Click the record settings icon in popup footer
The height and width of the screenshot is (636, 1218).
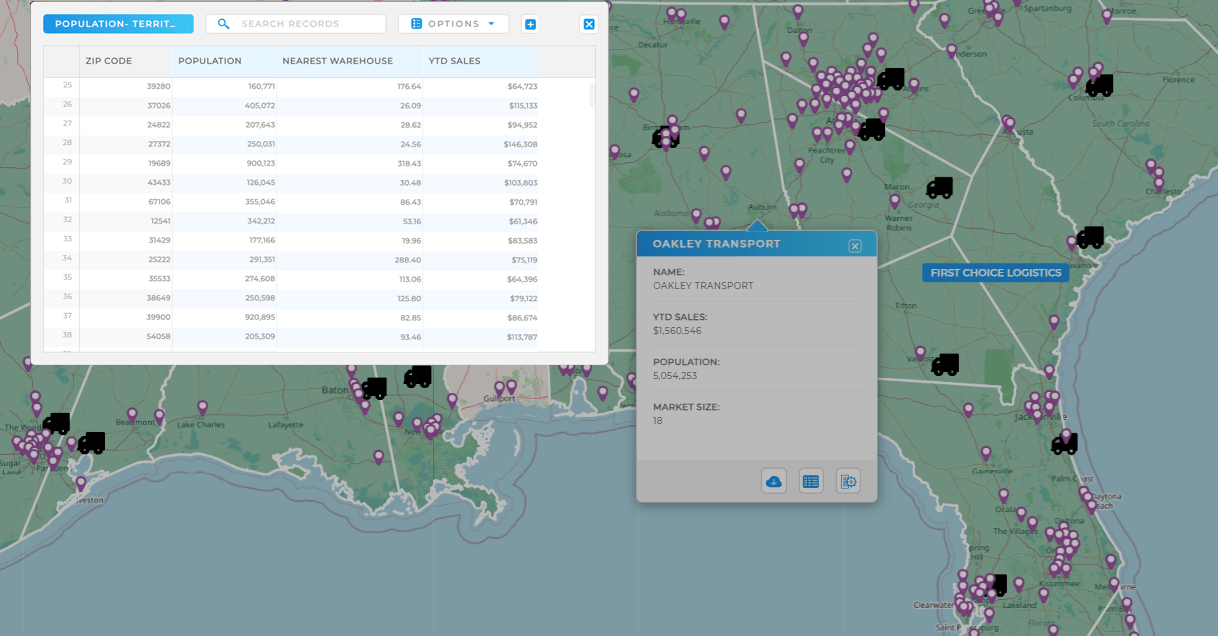[848, 481]
